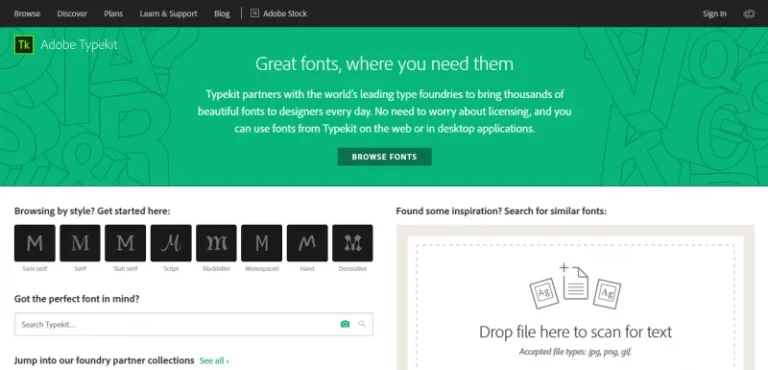Viewport: 768px width, 370px height.
Task: Click the camera visual search icon
Action: [x=345, y=324]
